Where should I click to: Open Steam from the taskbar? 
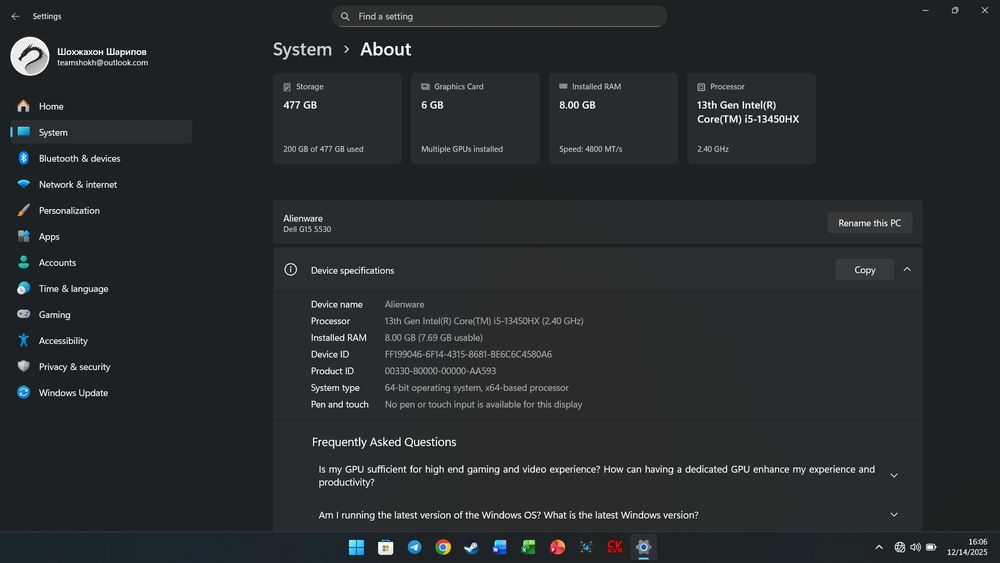(x=471, y=547)
